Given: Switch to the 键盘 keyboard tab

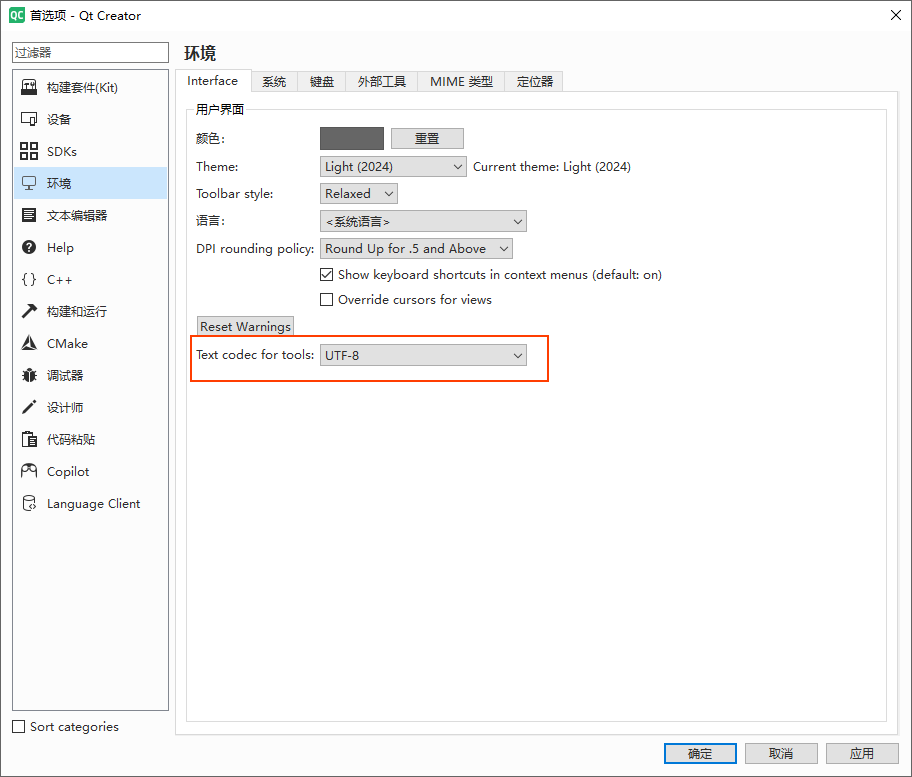Looking at the screenshot, I should click(x=322, y=82).
